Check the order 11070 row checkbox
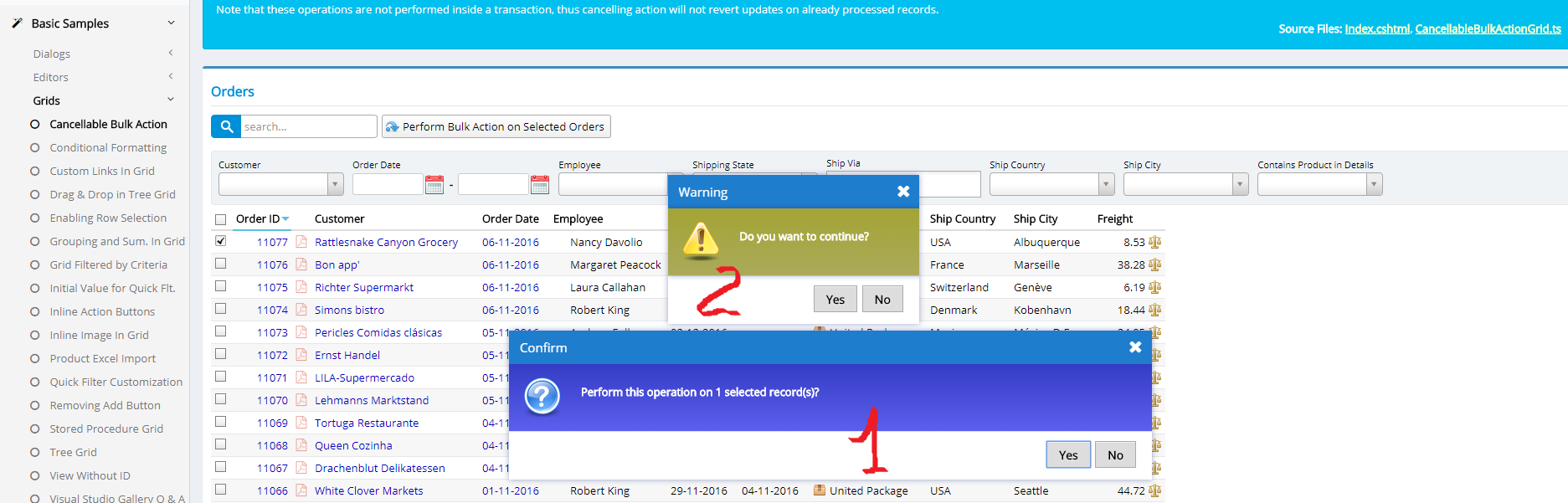Viewport: 1568px width, 503px height. click(221, 399)
